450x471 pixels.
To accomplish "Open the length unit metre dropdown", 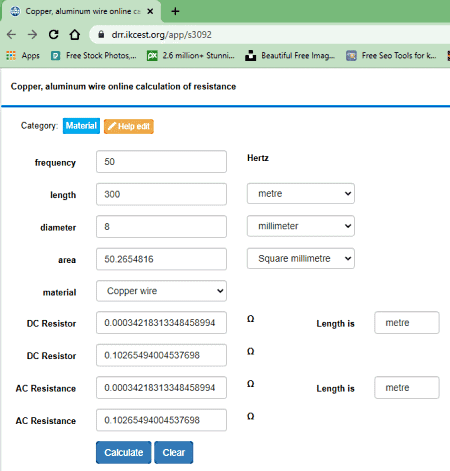I will [301, 193].
